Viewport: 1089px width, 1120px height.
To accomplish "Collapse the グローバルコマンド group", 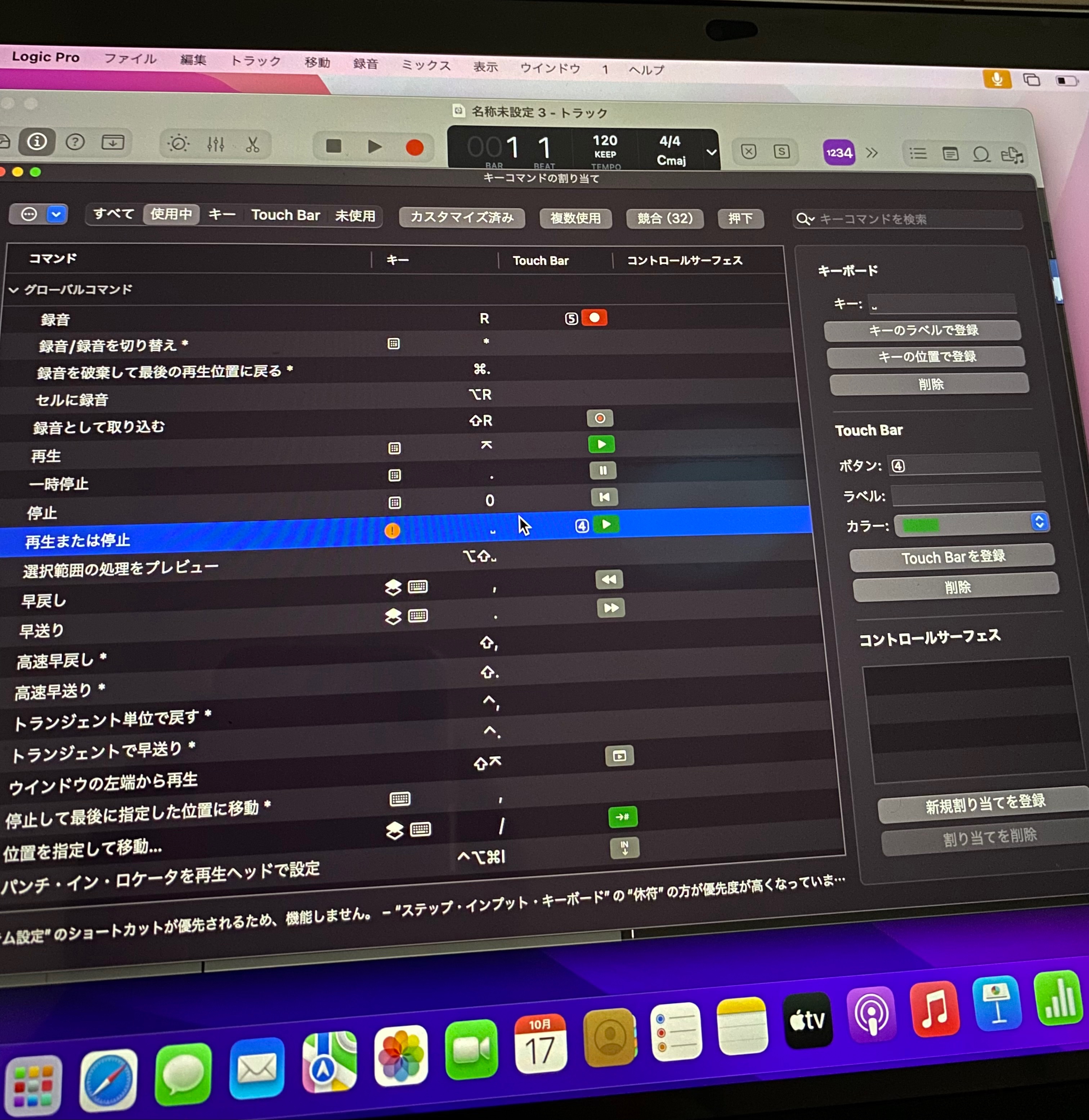I will click(14, 290).
